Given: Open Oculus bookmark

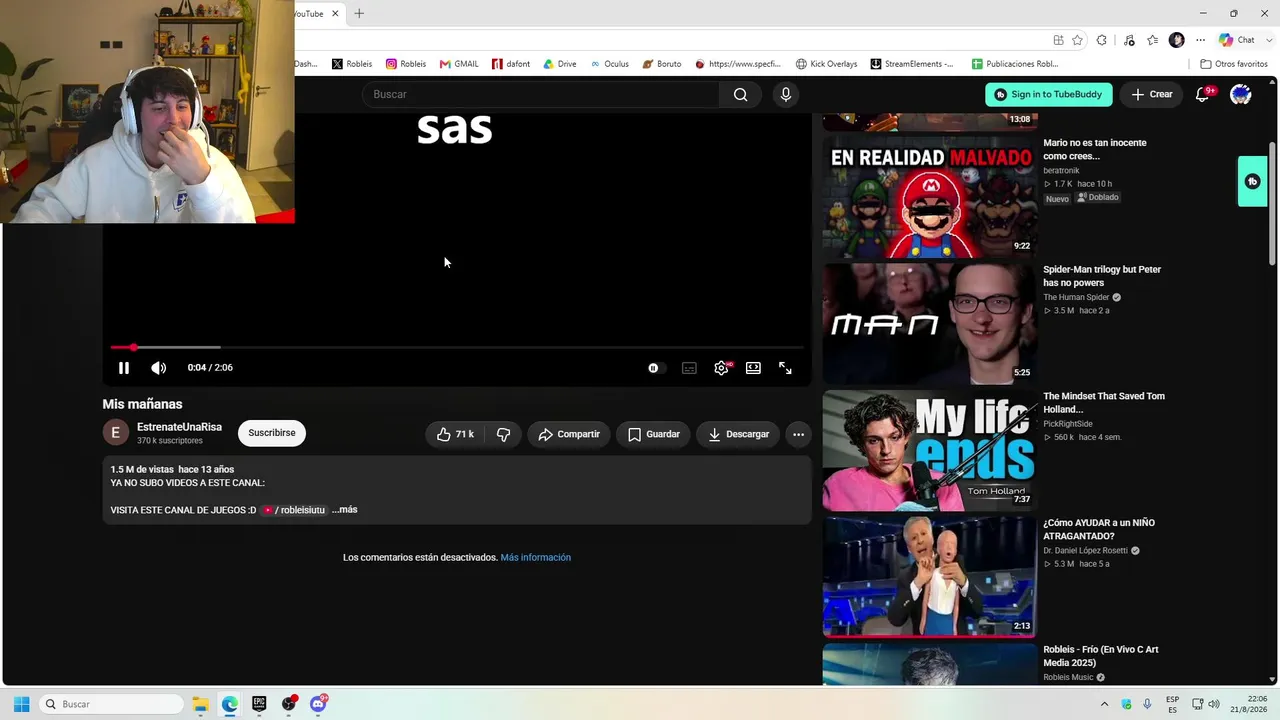Looking at the screenshot, I should (610, 64).
